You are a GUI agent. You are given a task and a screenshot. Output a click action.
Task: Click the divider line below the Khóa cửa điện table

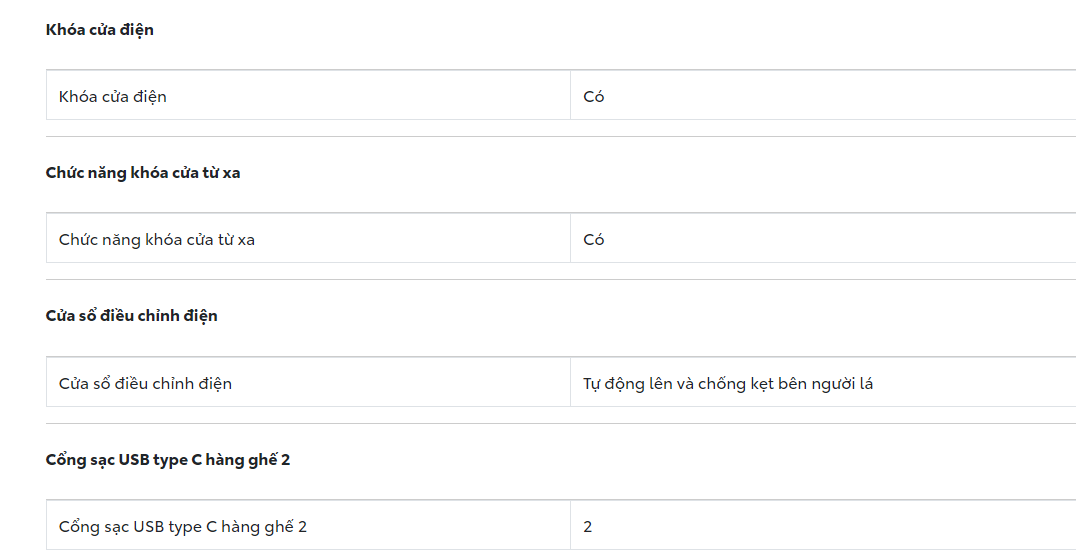pyautogui.click(x=560, y=137)
